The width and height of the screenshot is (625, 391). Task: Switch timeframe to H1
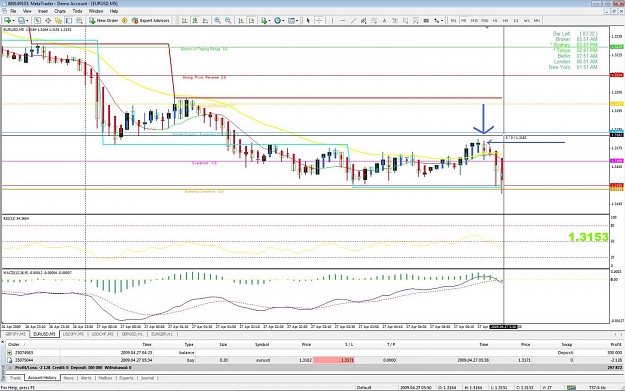click(x=495, y=20)
